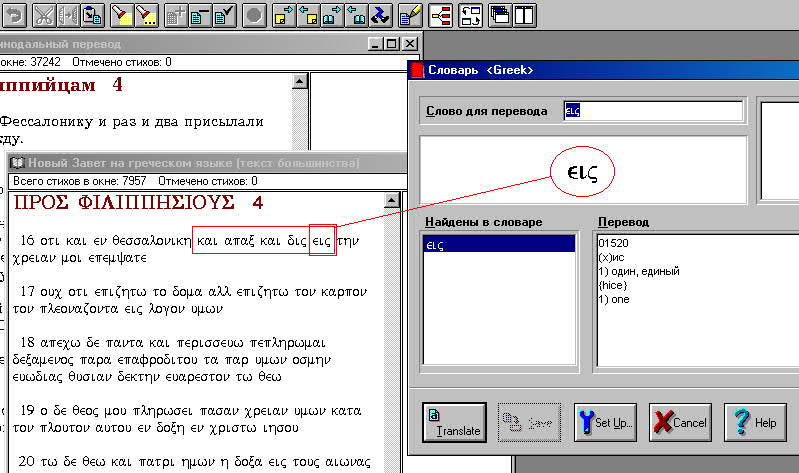Open Help from the dictionary dialog
Viewport: 799px width, 473px height.
point(755,423)
